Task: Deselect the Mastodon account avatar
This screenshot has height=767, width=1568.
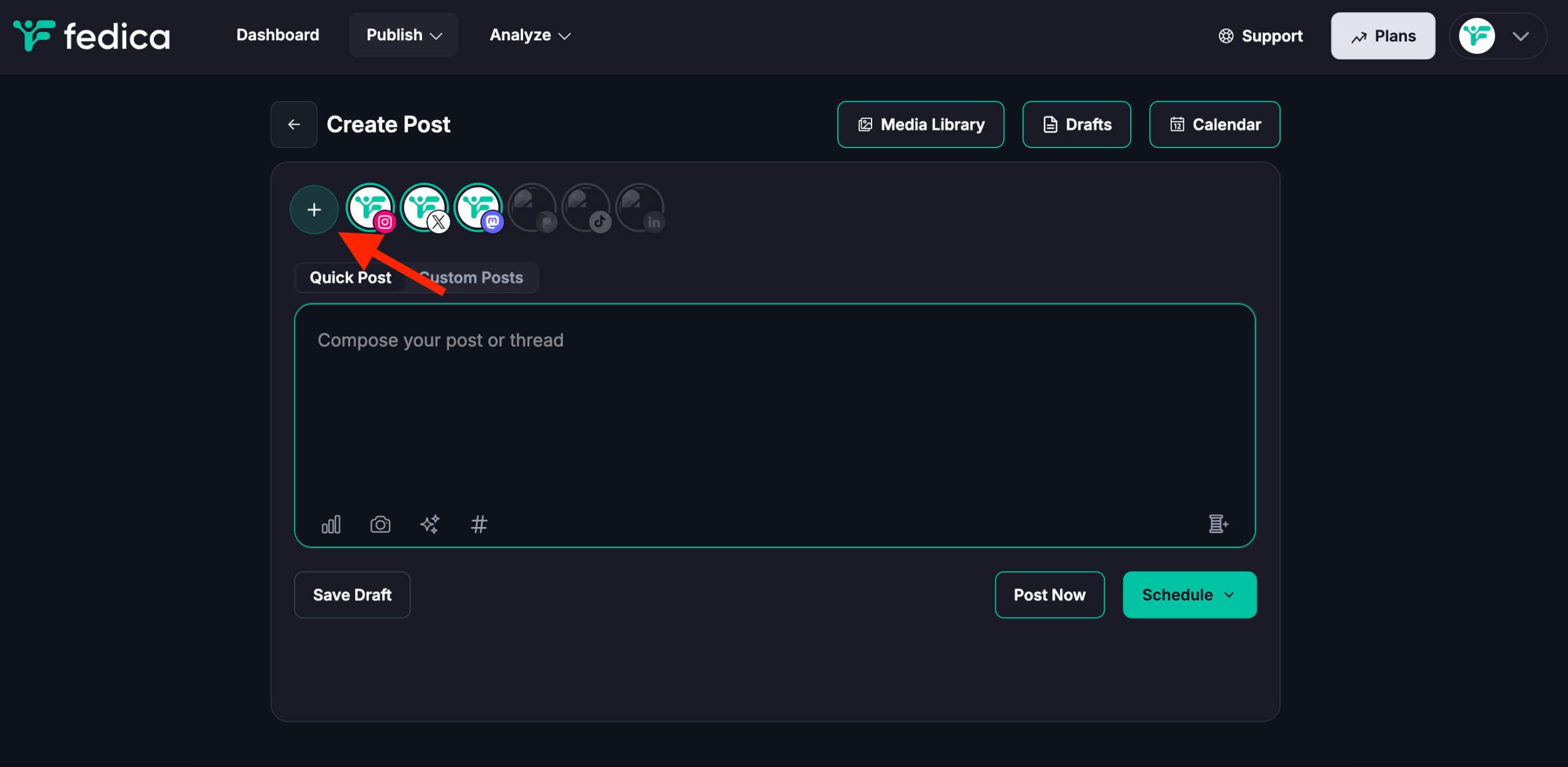Action: click(477, 207)
